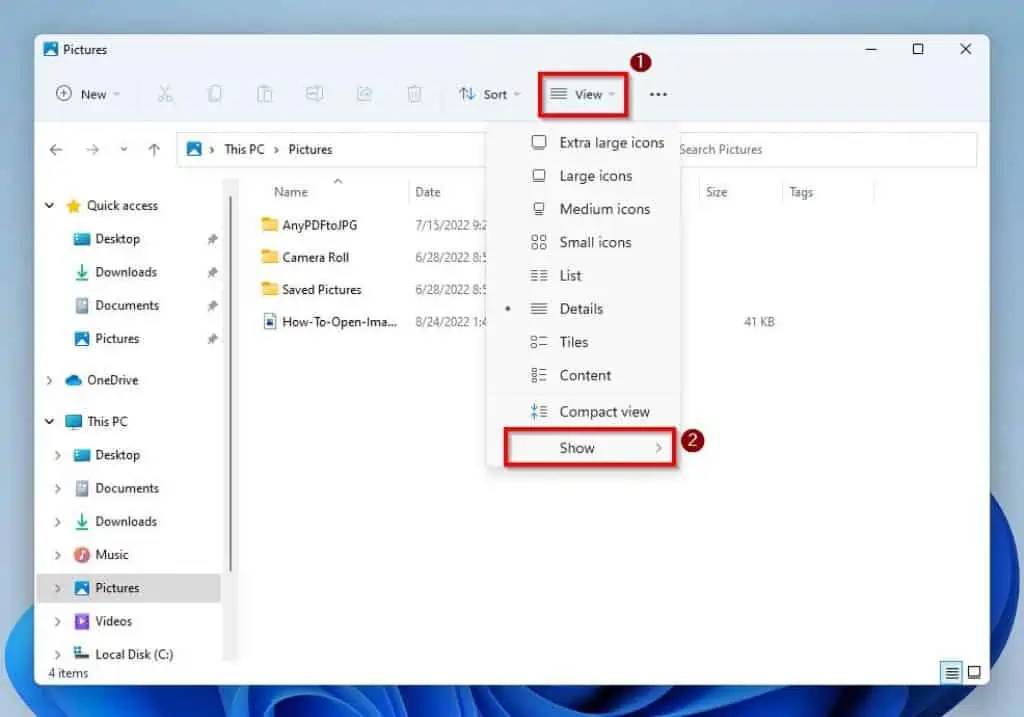Collapse the Quick access tree node

coord(50,206)
